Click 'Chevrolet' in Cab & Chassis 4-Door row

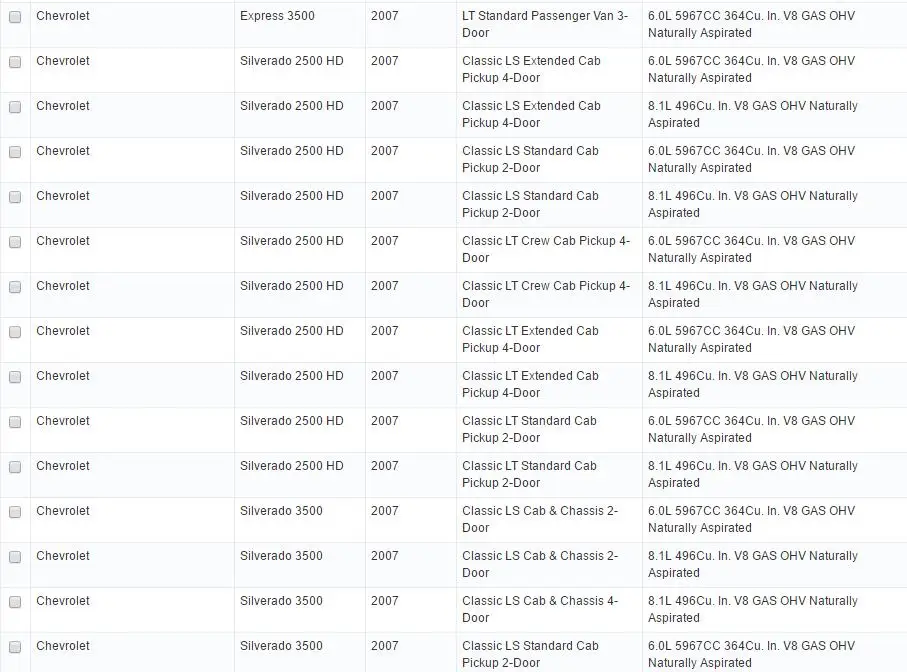coord(62,601)
